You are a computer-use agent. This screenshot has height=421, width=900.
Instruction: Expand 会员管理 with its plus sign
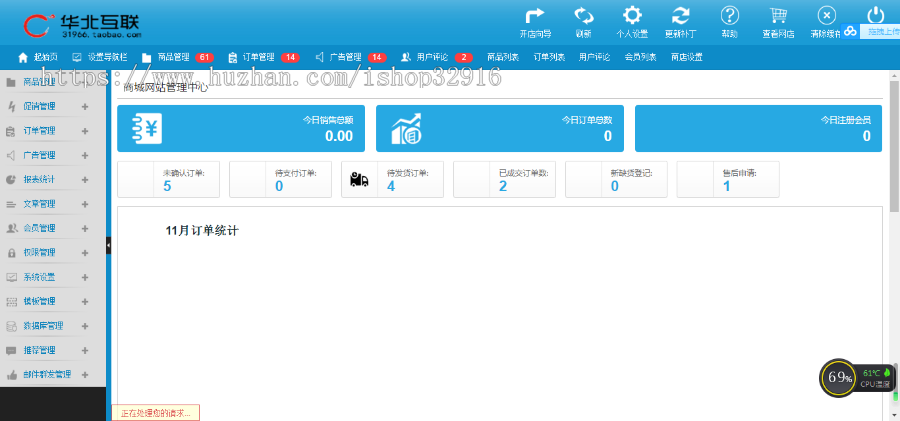click(x=85, y=228)
